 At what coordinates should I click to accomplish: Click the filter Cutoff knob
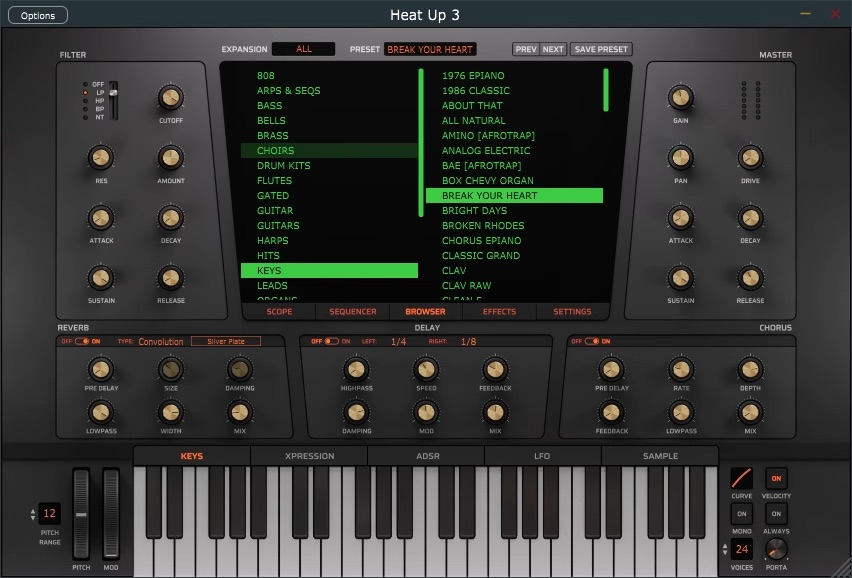pyautogui.click(x=170, y=98)
